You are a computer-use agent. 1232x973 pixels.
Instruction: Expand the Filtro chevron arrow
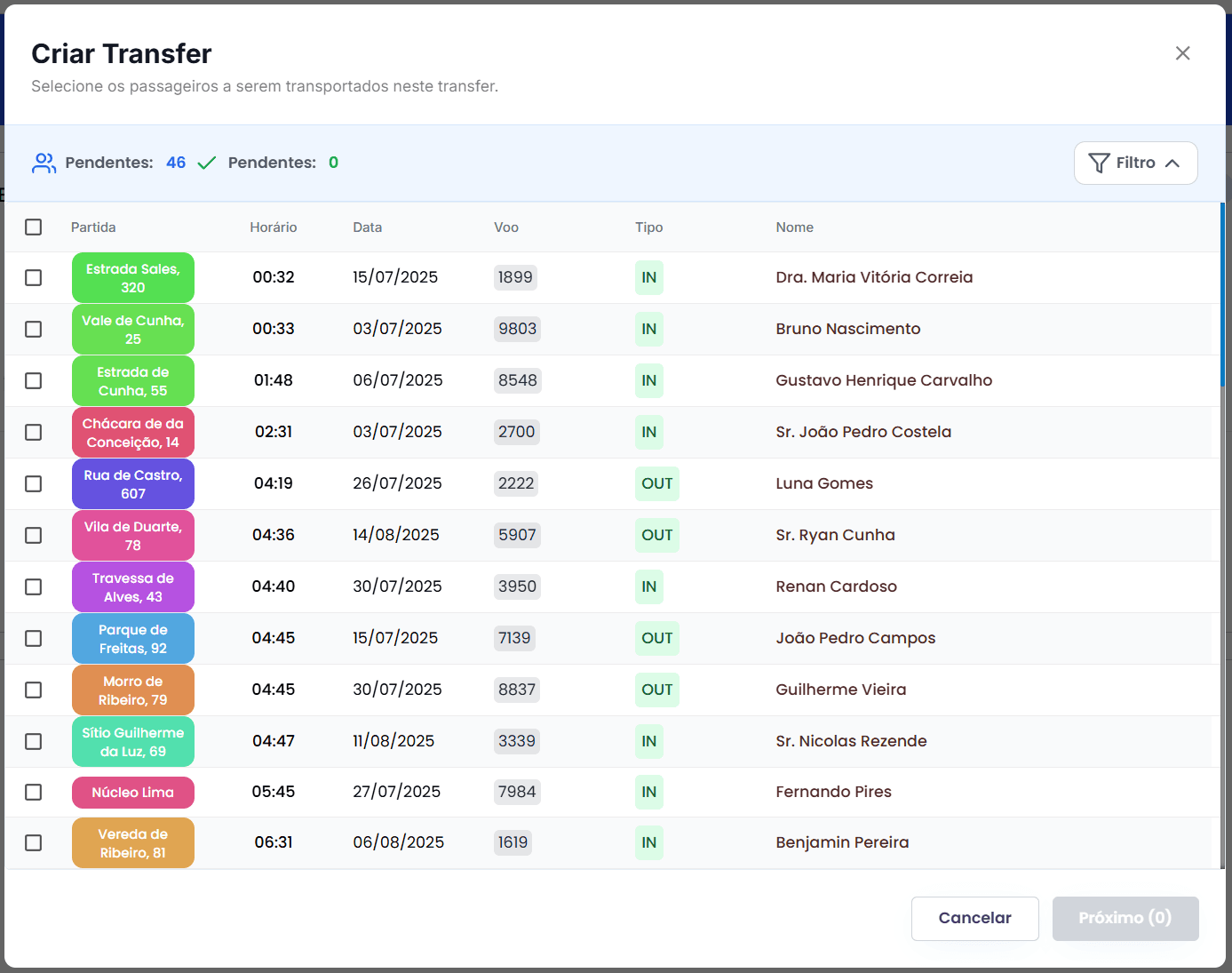tap(1172, 163)
